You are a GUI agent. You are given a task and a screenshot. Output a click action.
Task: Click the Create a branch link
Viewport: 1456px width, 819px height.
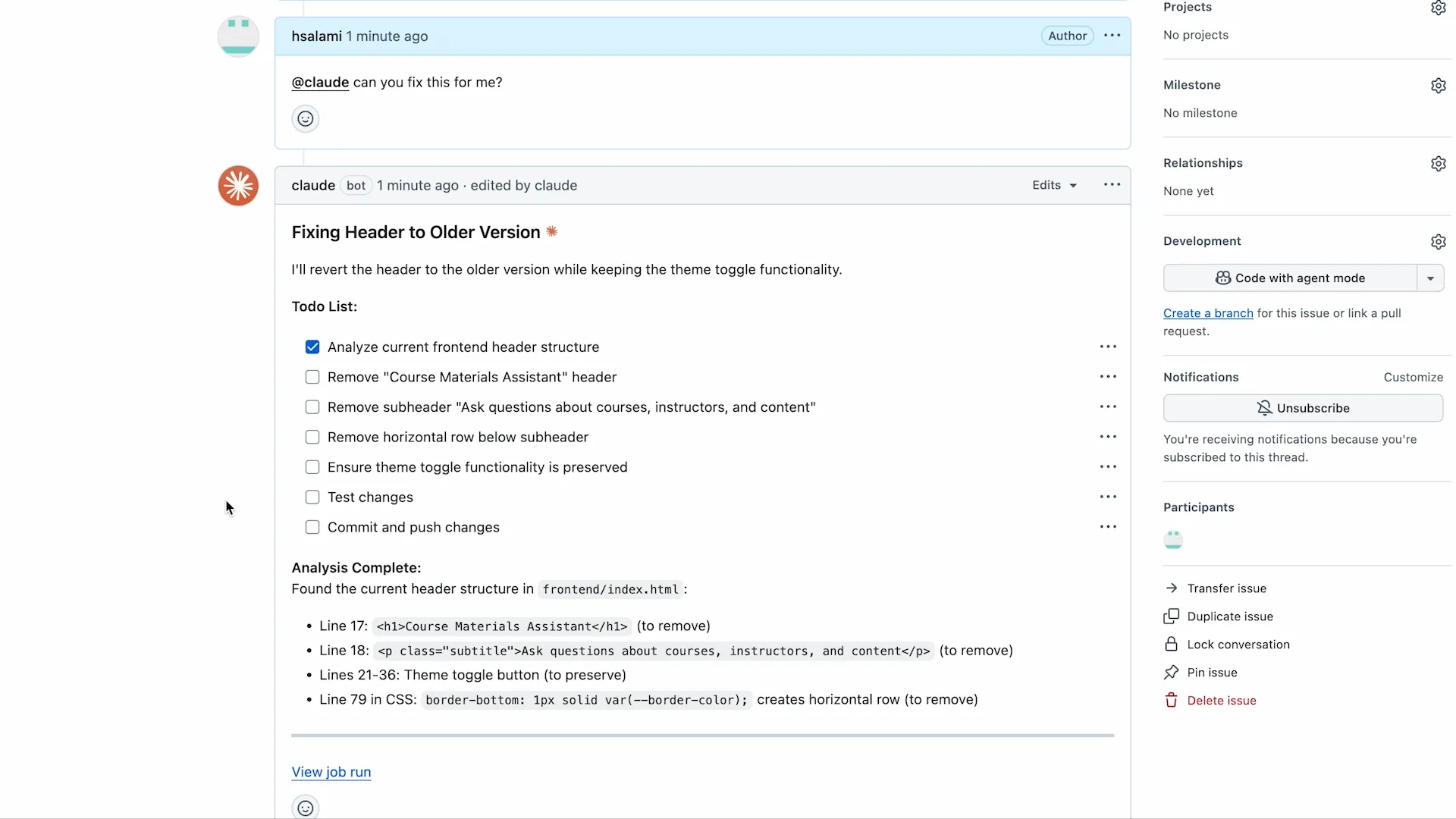pyautogui.click(x=1208, y=313)
